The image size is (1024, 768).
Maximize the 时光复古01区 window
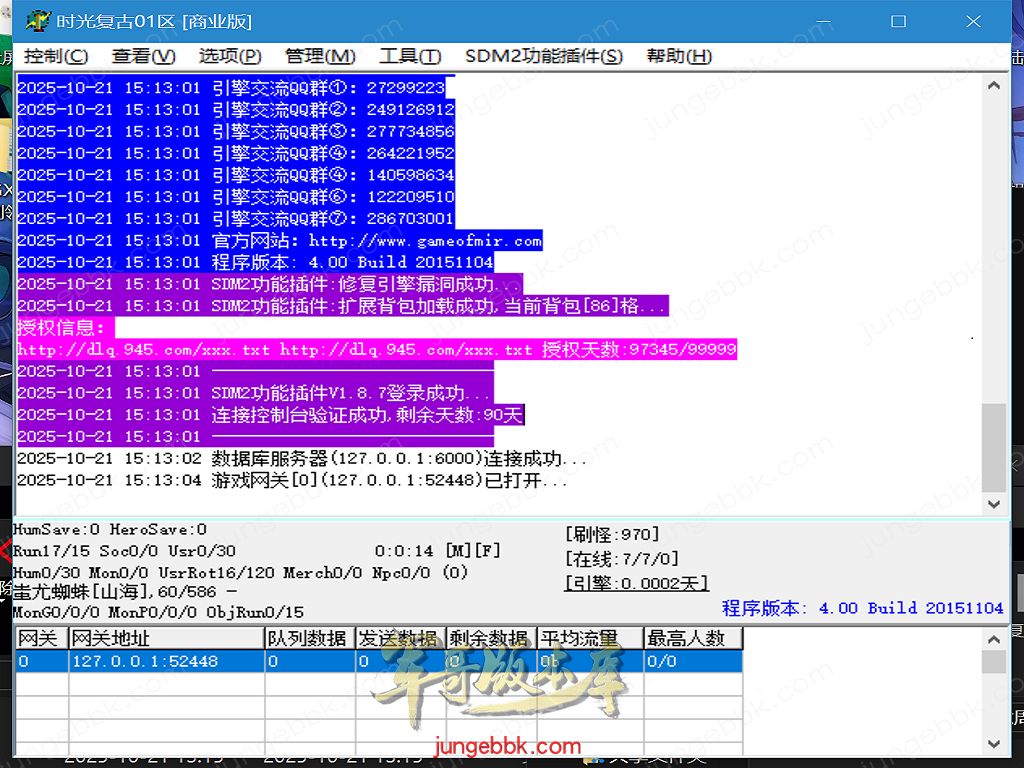pos(898,21)
